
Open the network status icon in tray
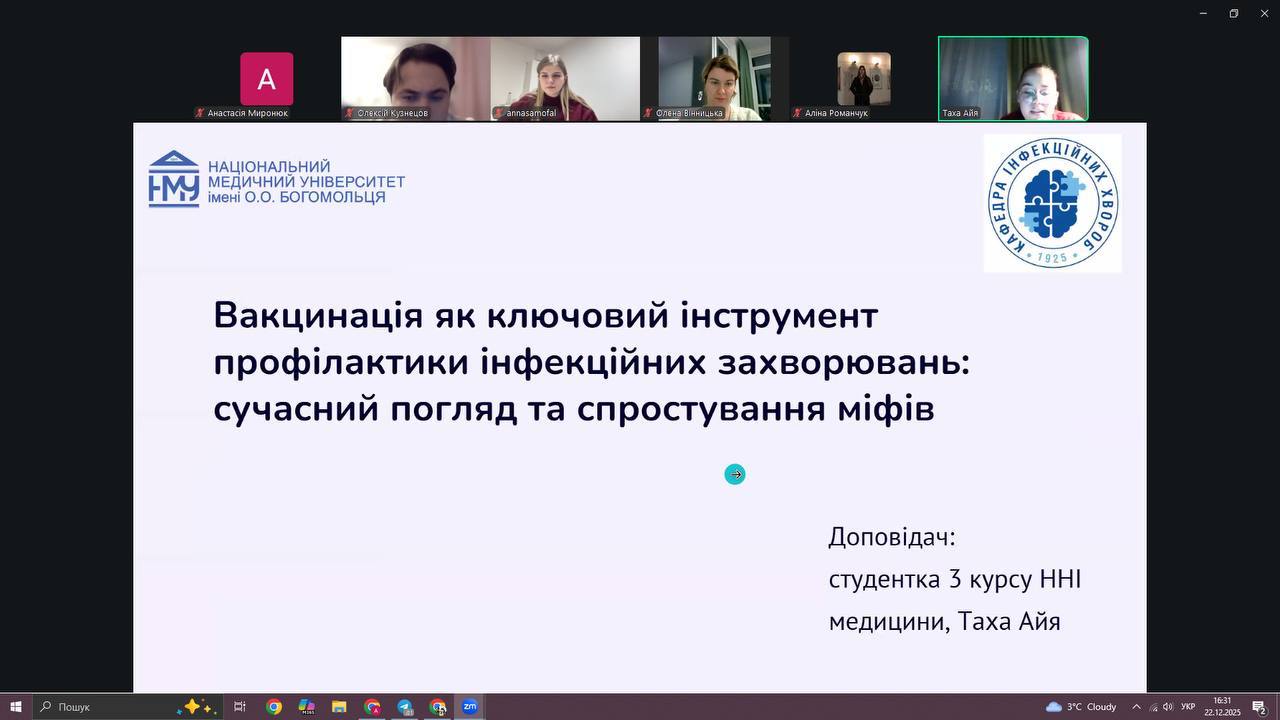click(x=1153, y=707)
